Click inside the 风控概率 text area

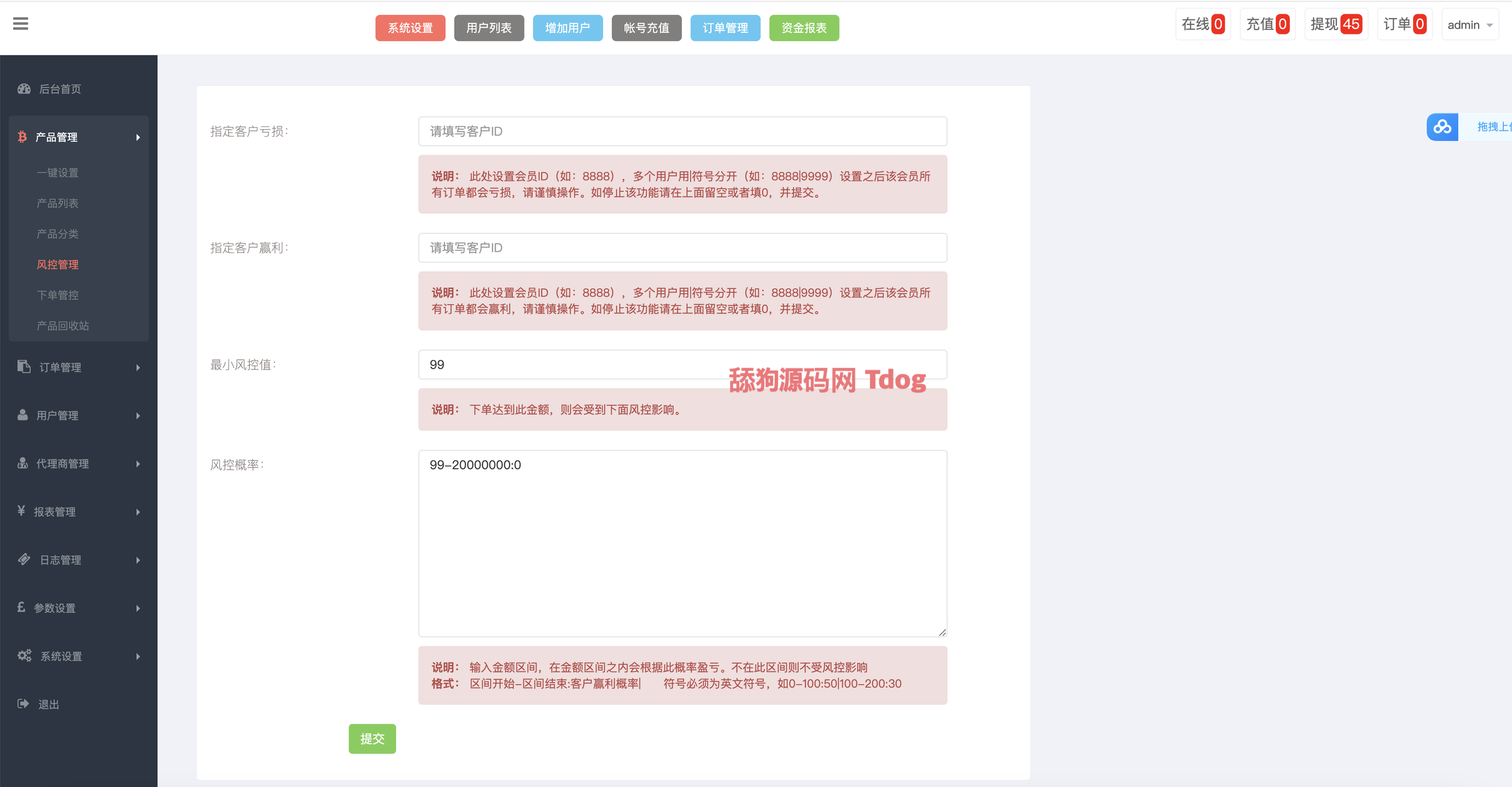click(682, 543)
